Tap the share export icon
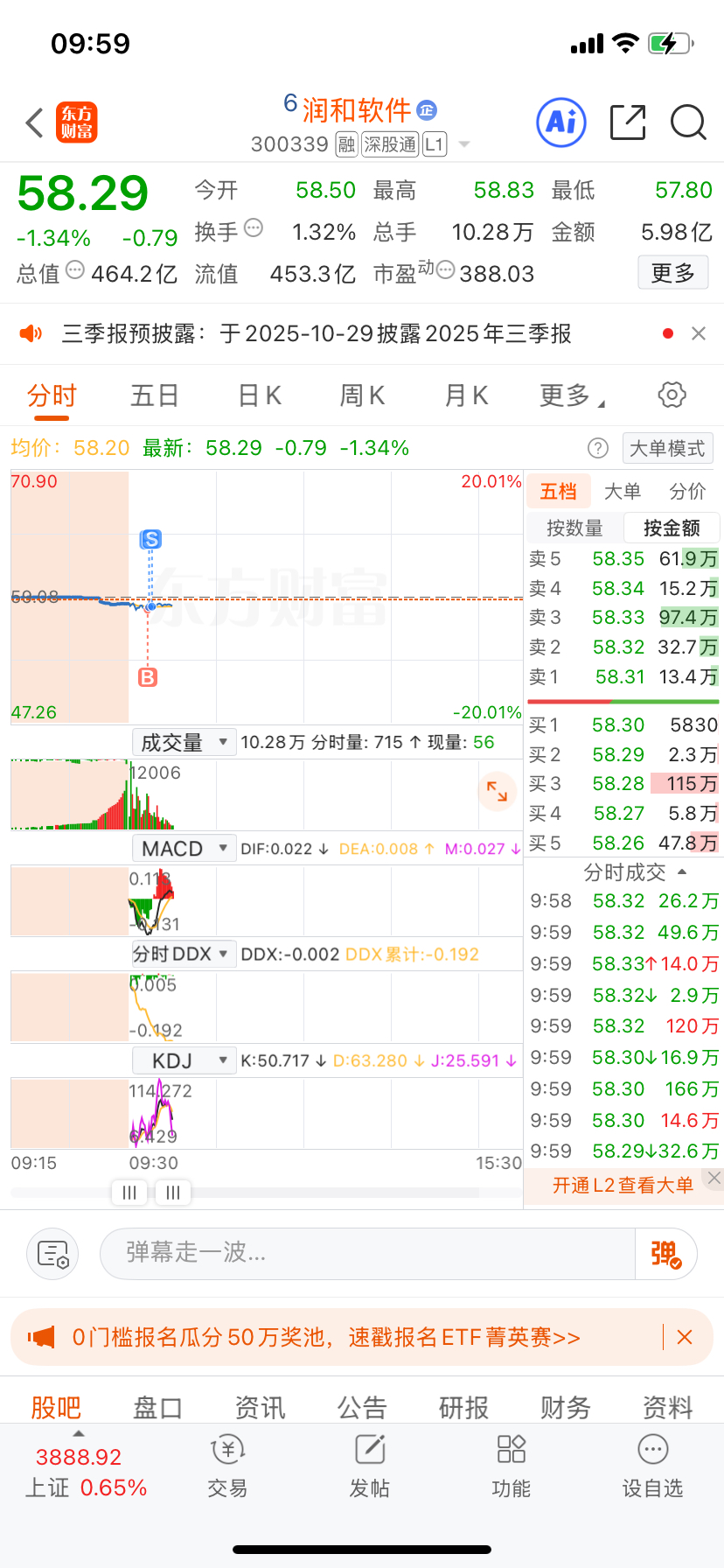724x1568 pixels. coord(628,122)
